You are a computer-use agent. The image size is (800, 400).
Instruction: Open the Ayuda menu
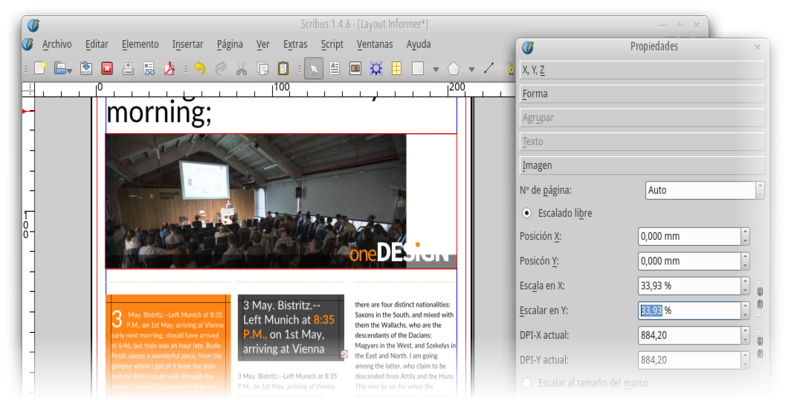[x=419, y=44]
